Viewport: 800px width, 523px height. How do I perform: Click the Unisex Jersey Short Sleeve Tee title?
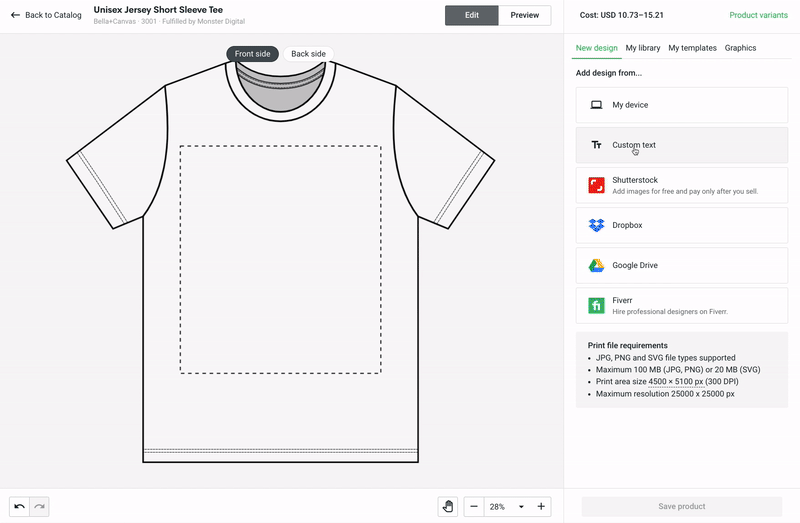pos(158,10)
